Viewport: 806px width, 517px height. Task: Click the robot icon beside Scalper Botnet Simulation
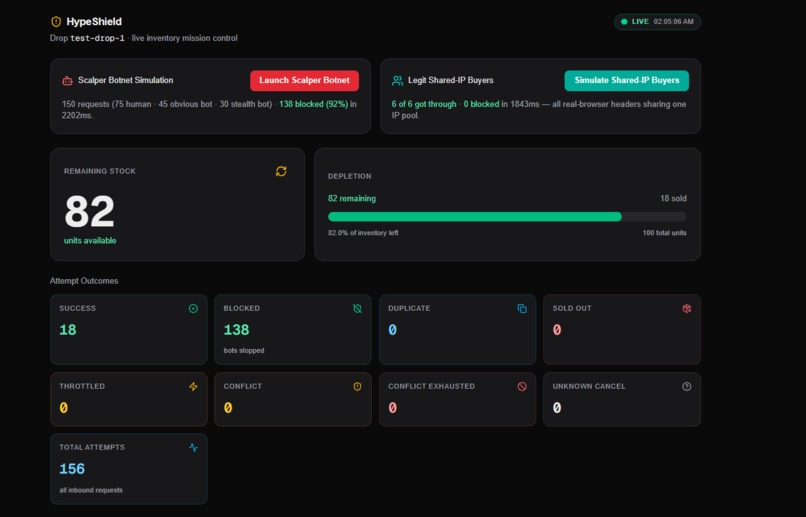click(x=67, y=80)
